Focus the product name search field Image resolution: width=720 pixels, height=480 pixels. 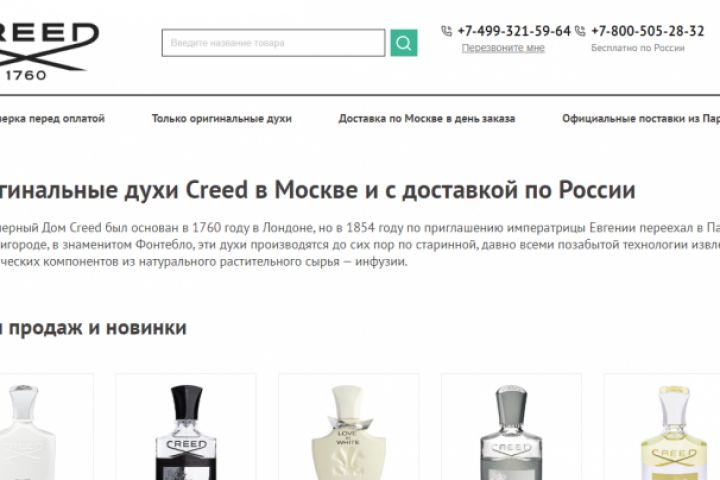(x=273, y=43)
